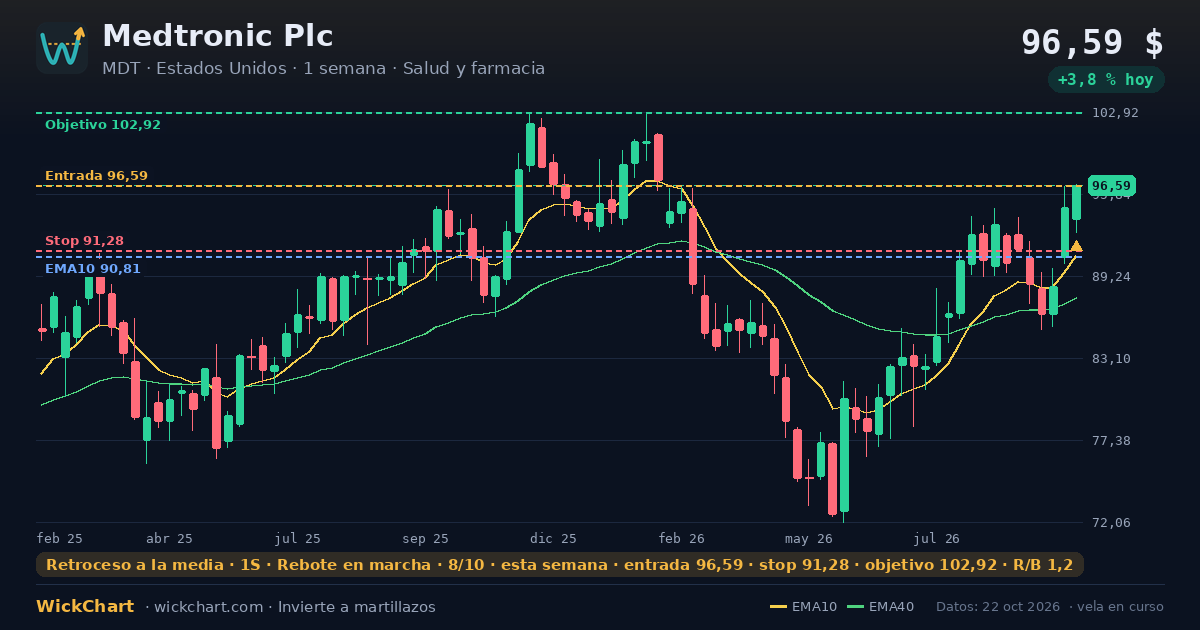Click the 89,24 price axis value
The height and width of the screenshot is (630, 1200).
tap(1111, 277)
